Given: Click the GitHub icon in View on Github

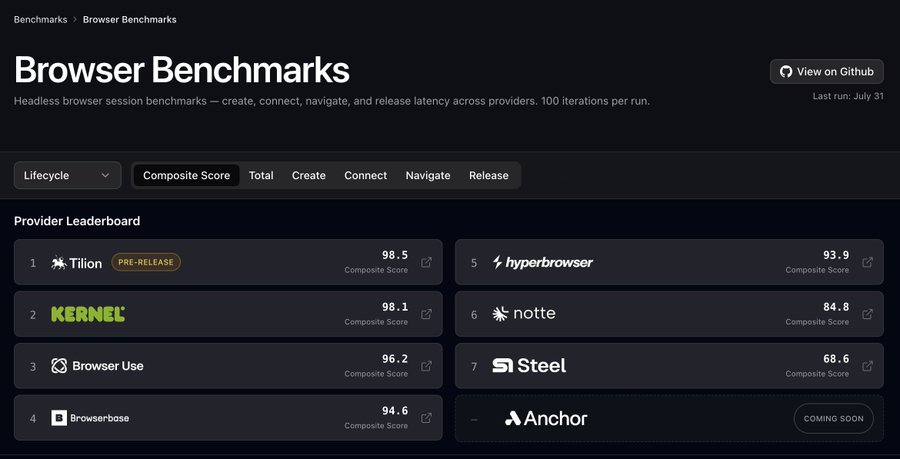Looking at the screenshot, I should [x=786, y=72].
